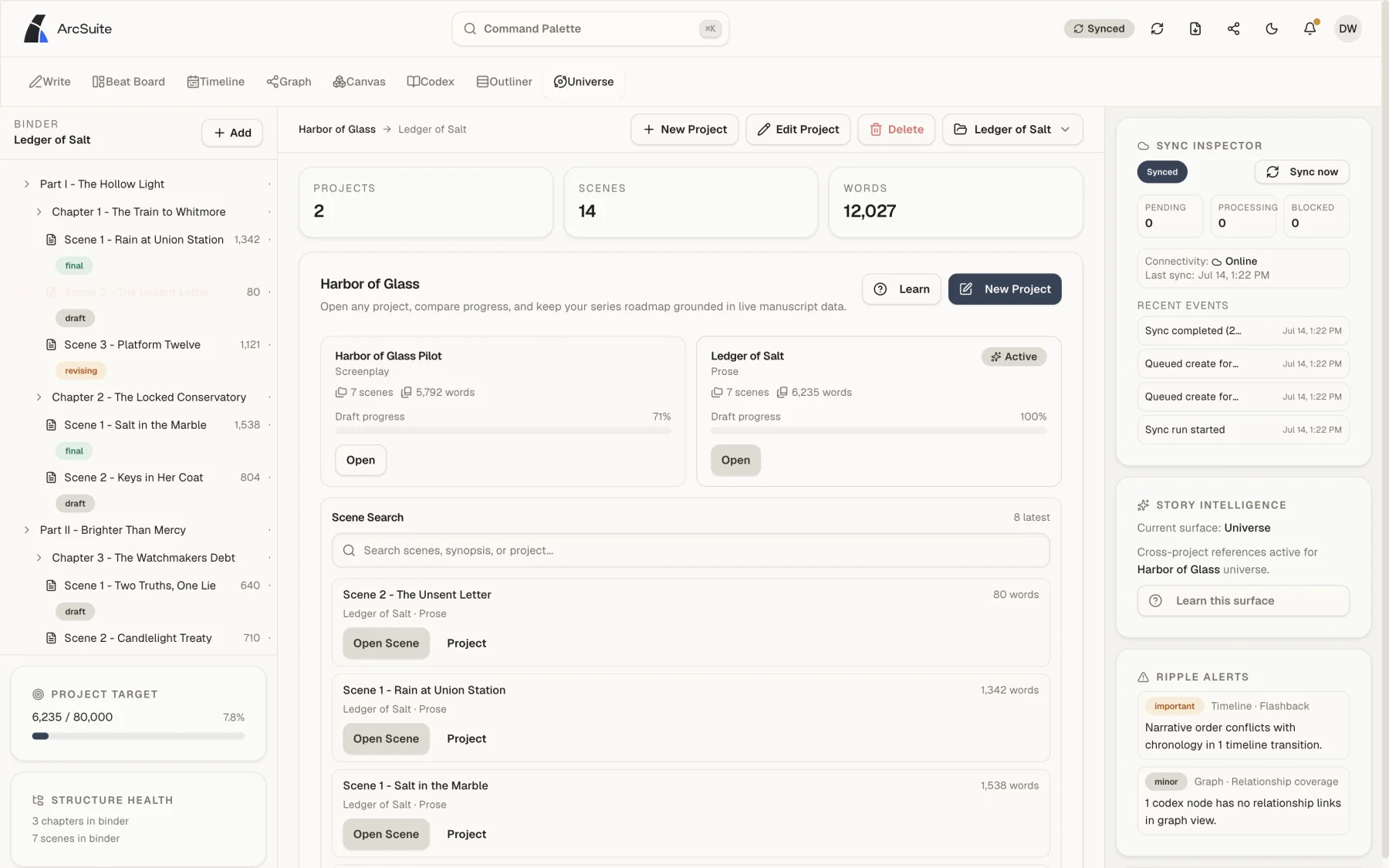
Task: Open the Command Palette search box
Action: 590,29
